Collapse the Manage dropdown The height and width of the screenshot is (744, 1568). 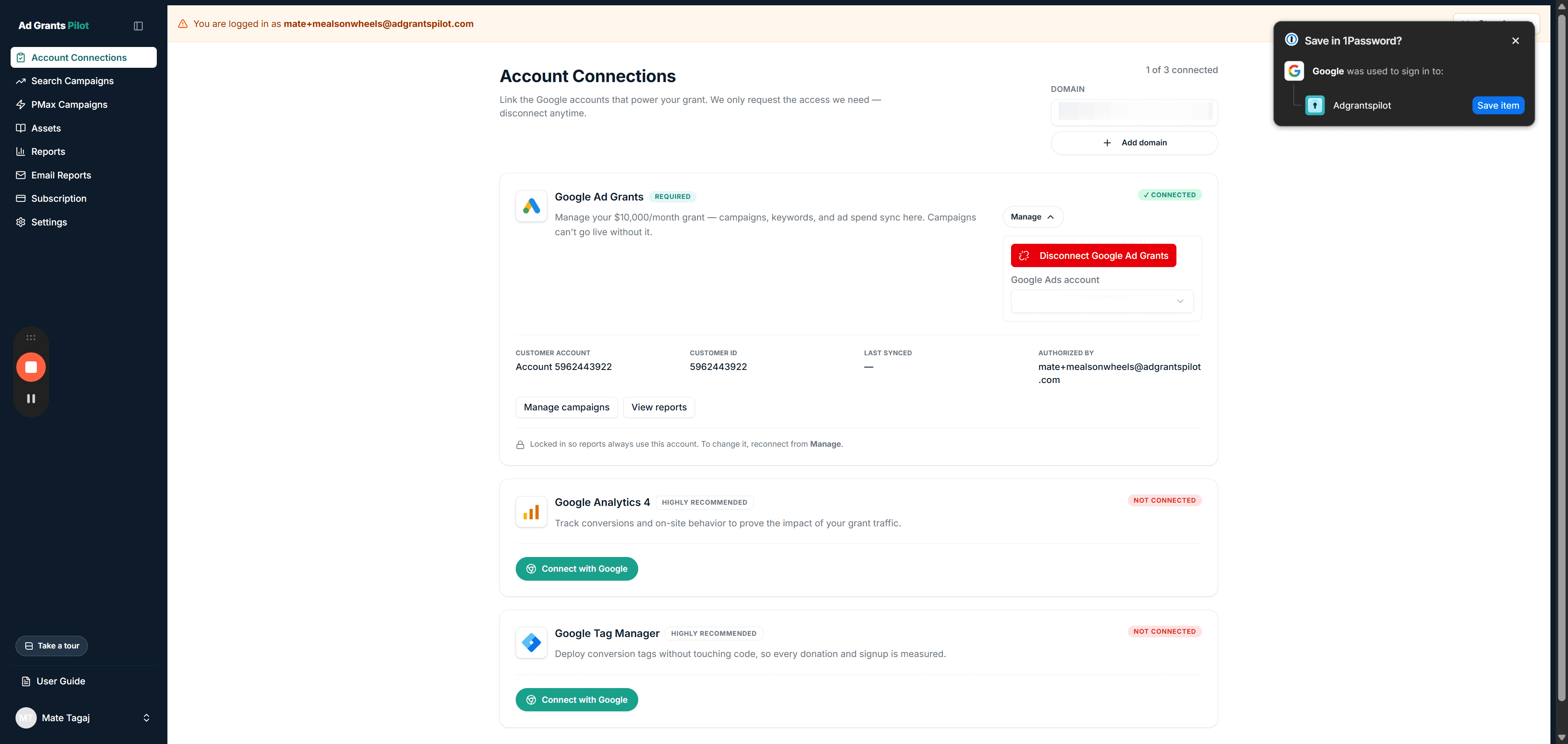point(1033,217)
